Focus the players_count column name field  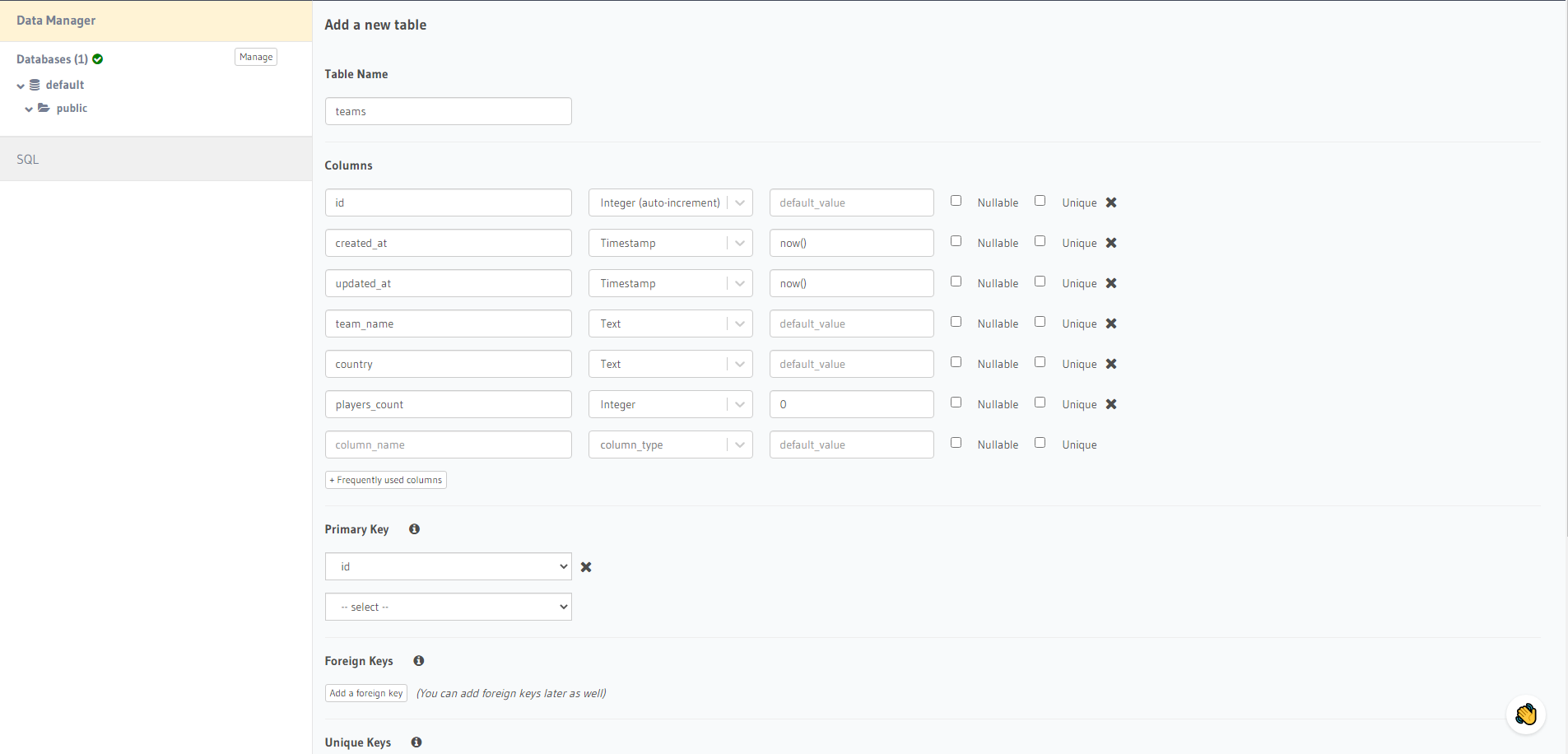[449, 404]
